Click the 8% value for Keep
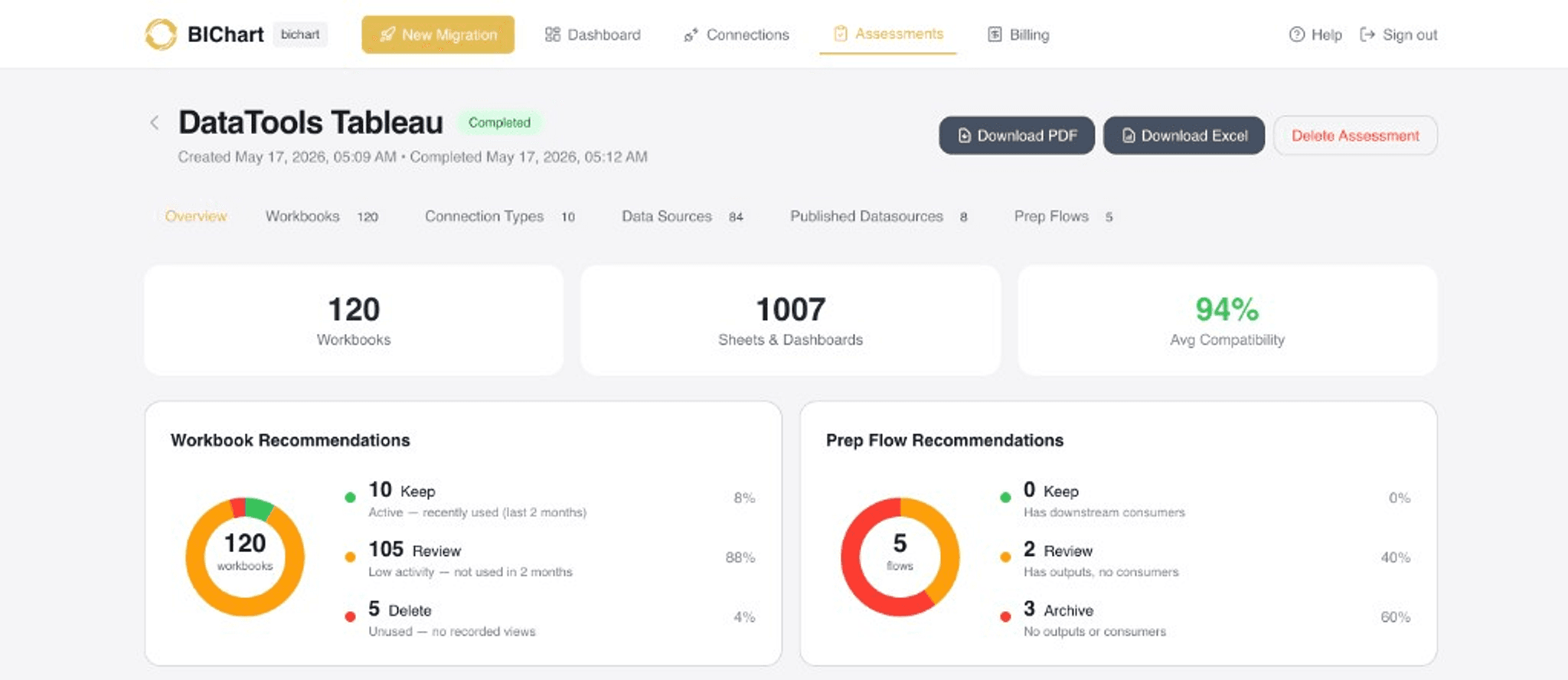 point(744,498)
